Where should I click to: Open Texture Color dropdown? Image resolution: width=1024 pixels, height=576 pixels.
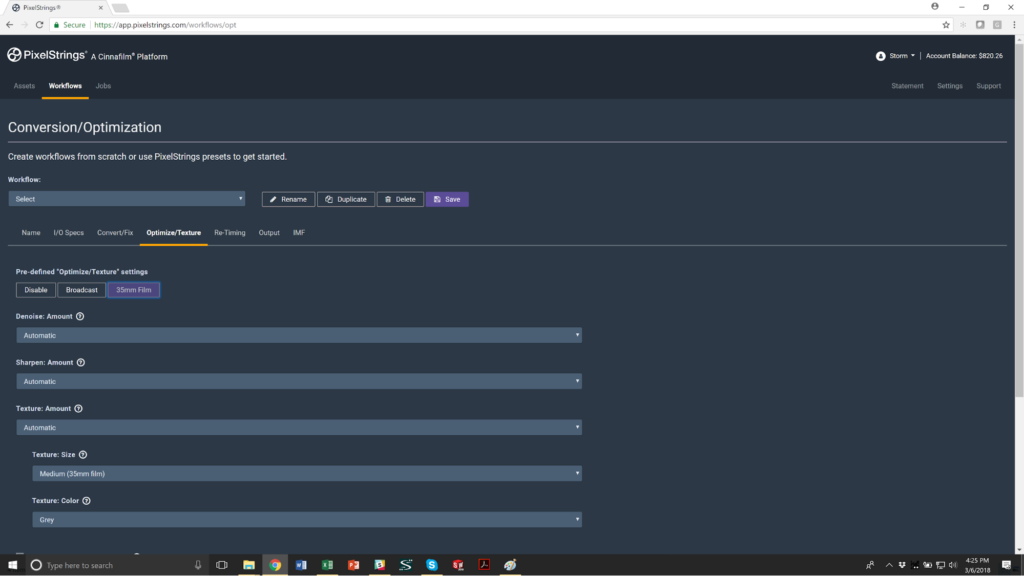[307, 520]
